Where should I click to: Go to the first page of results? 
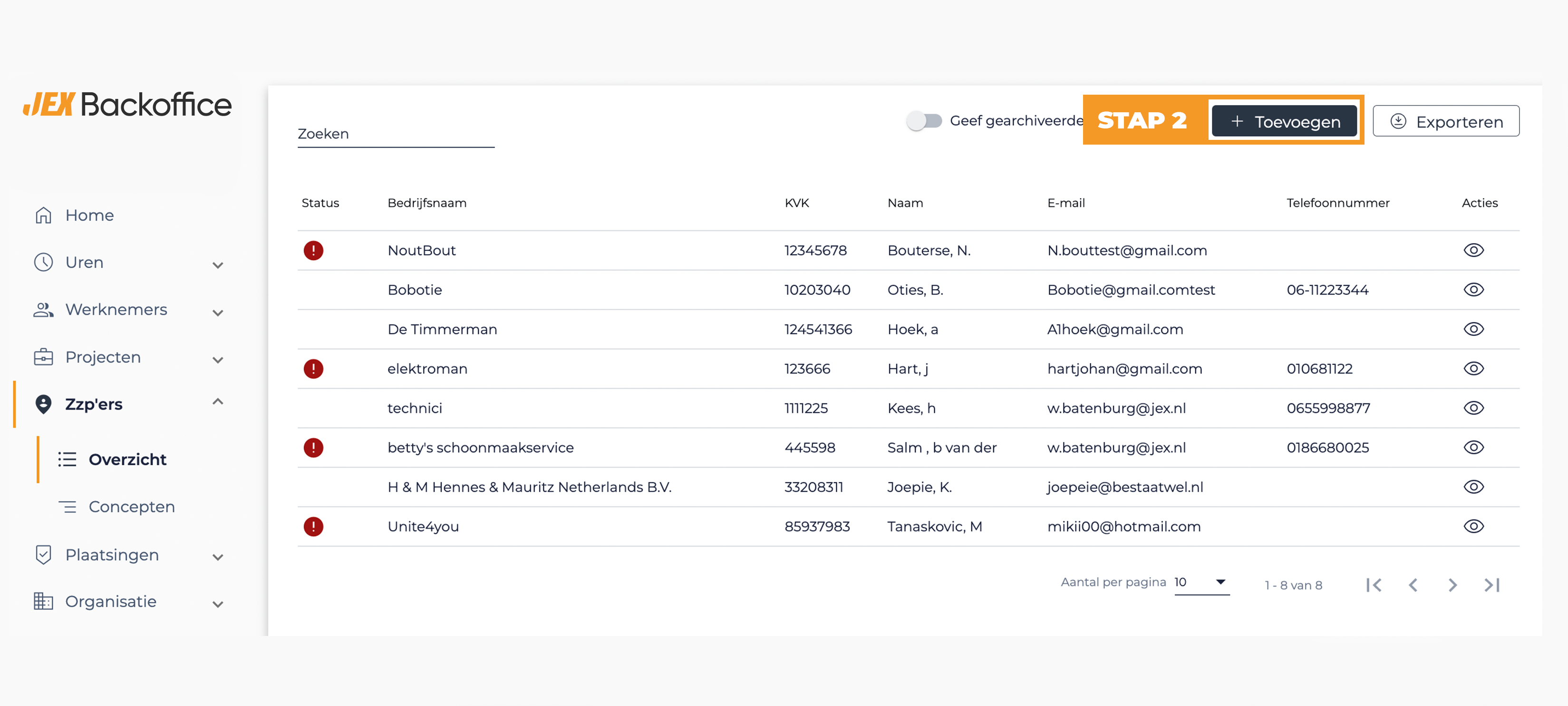point(1374,585)
